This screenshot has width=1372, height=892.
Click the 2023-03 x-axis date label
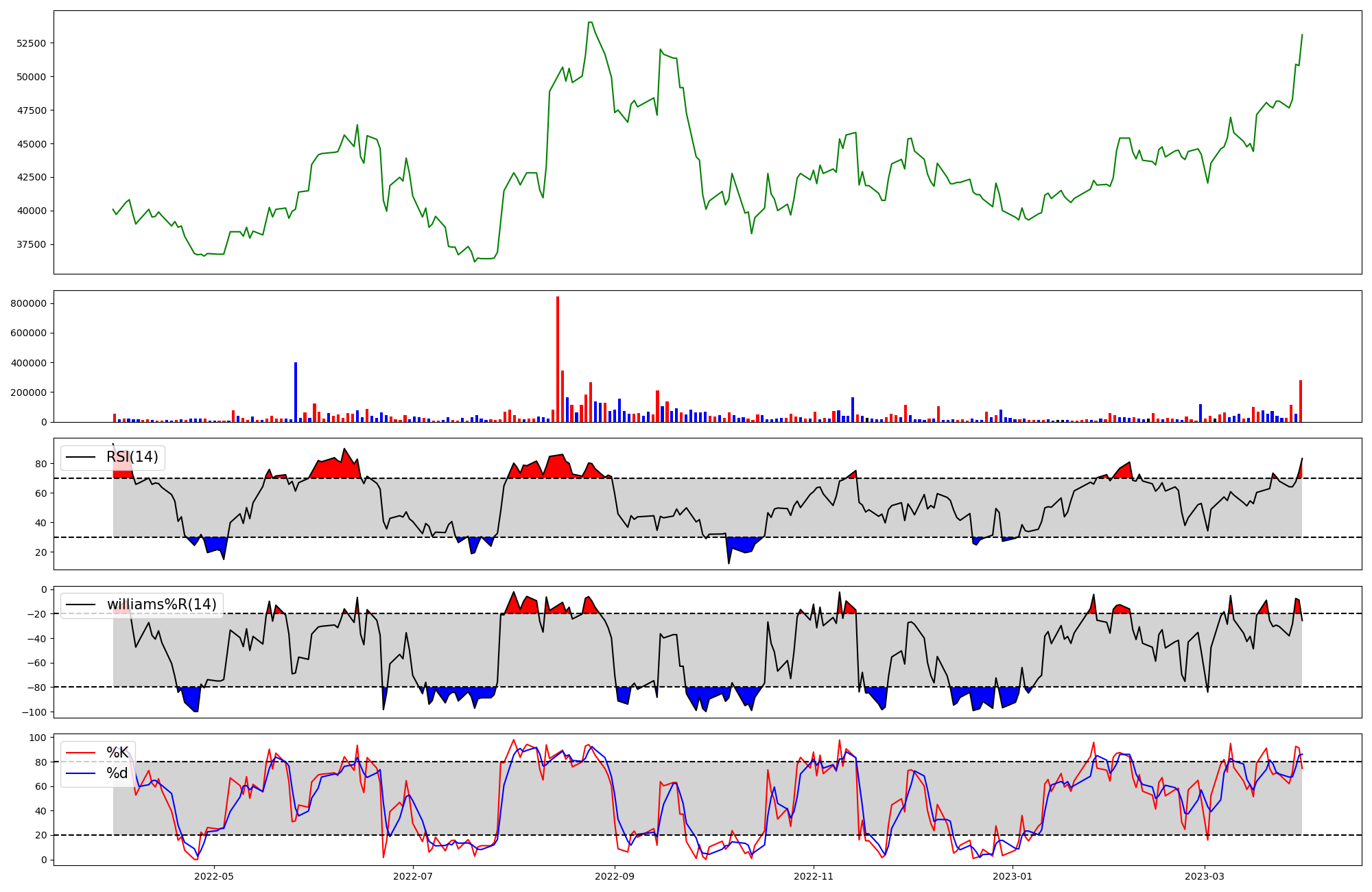tap(1204, 876)
